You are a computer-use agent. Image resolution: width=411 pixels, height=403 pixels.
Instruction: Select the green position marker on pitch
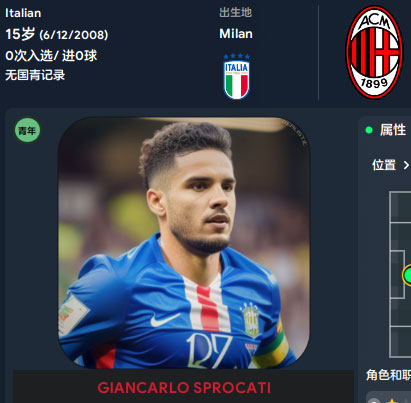click(407, 275)
